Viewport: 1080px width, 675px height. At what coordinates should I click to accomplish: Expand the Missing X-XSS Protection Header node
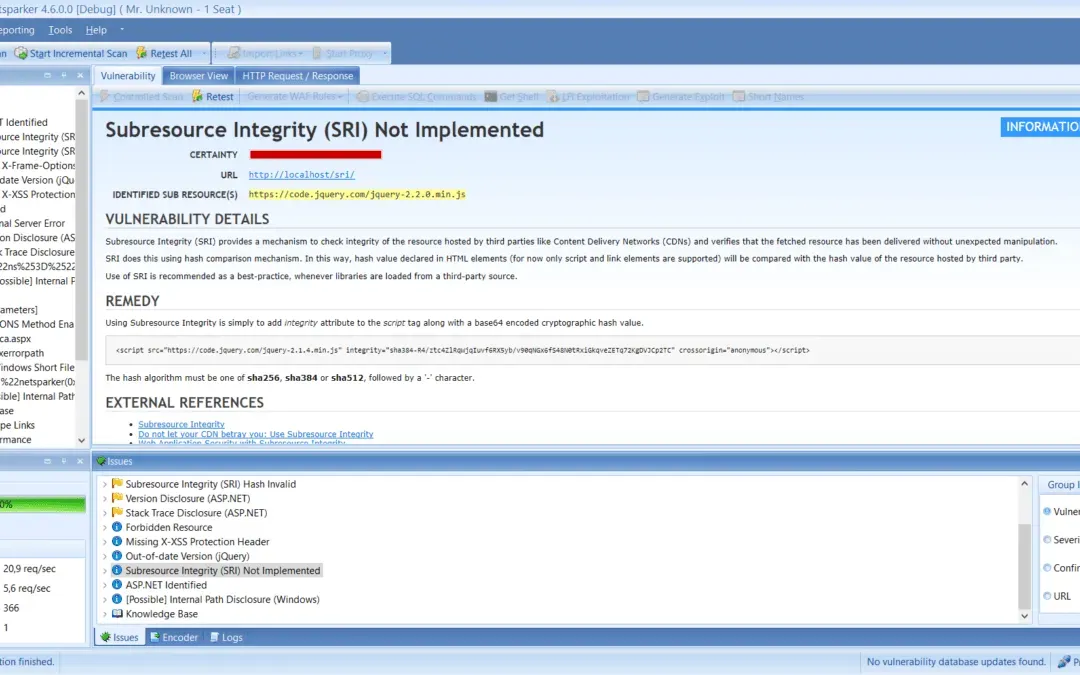tap(105, 542)
